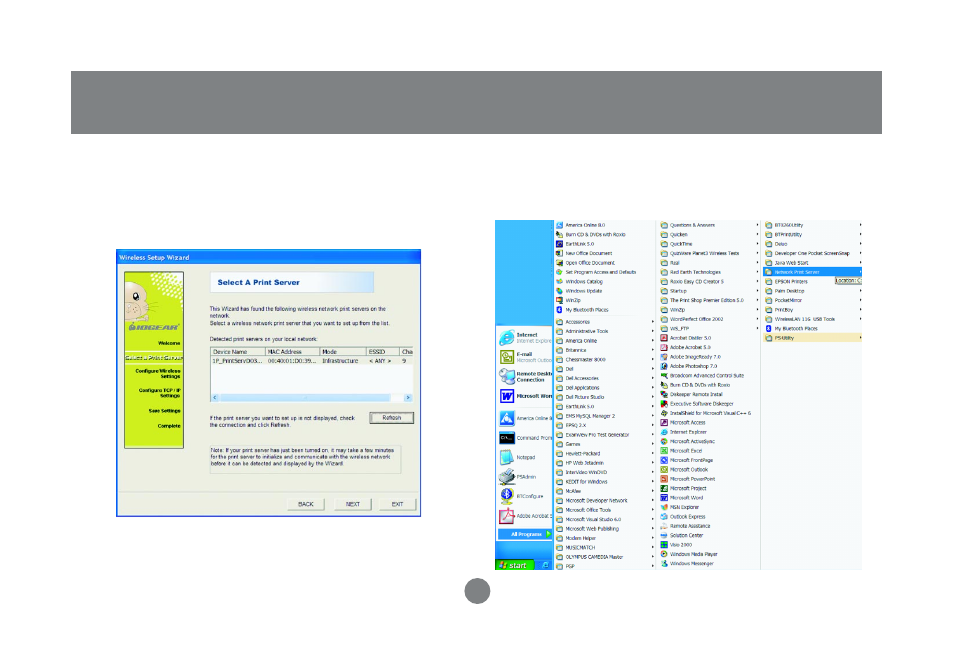Click the Adobe Acrobat icon in Start menu
Image resolution: width=954 pixels, height=663 pixels.
[506, 516]
